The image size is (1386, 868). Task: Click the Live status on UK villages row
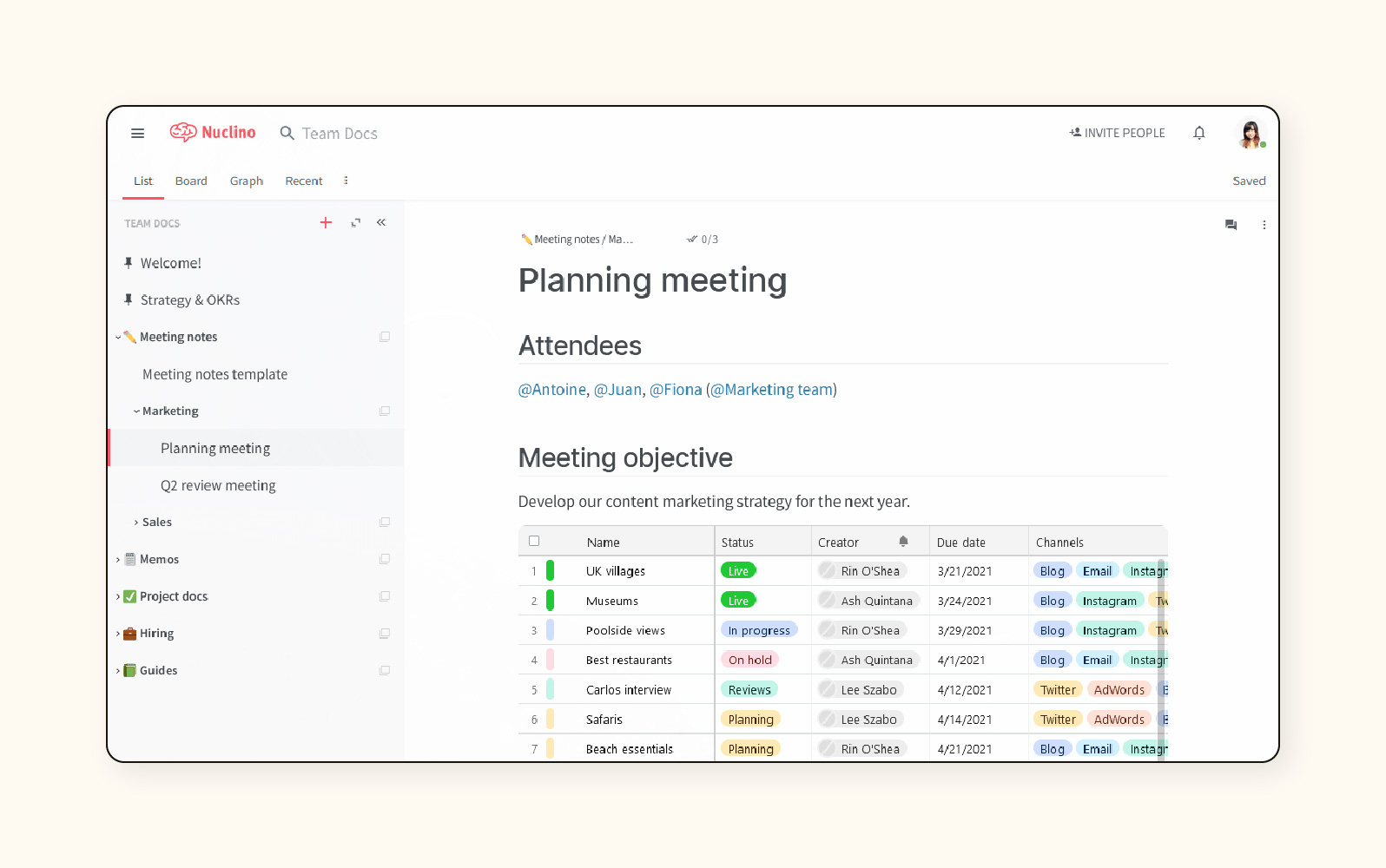point(738,571)
